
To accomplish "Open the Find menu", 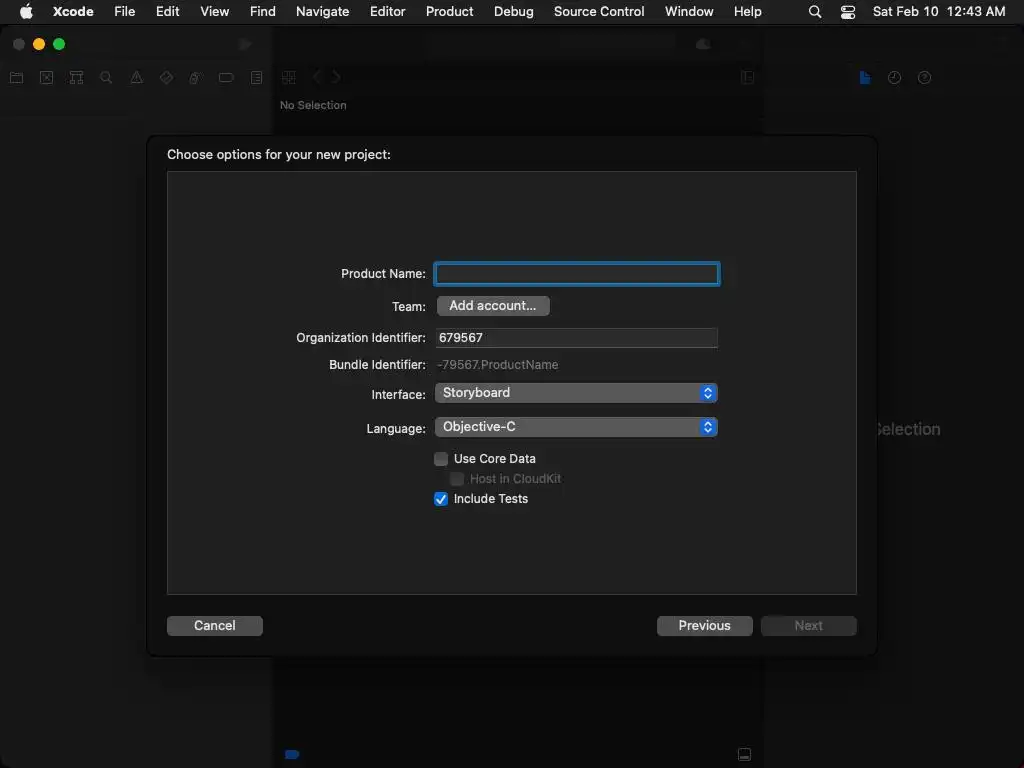I will [263, 12].
